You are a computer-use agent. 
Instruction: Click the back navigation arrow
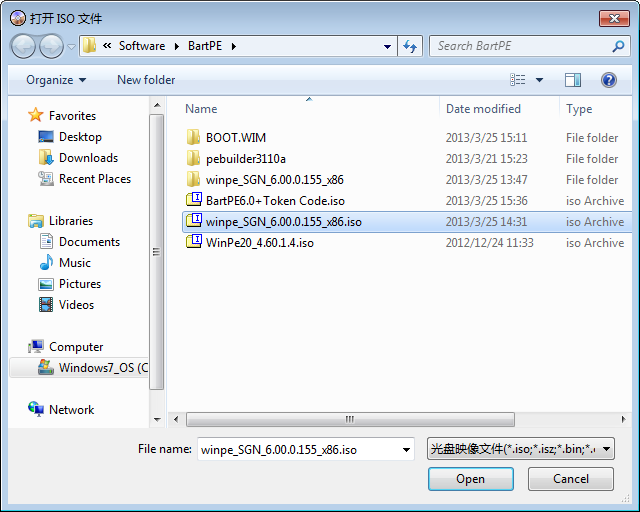coord(24,46)
